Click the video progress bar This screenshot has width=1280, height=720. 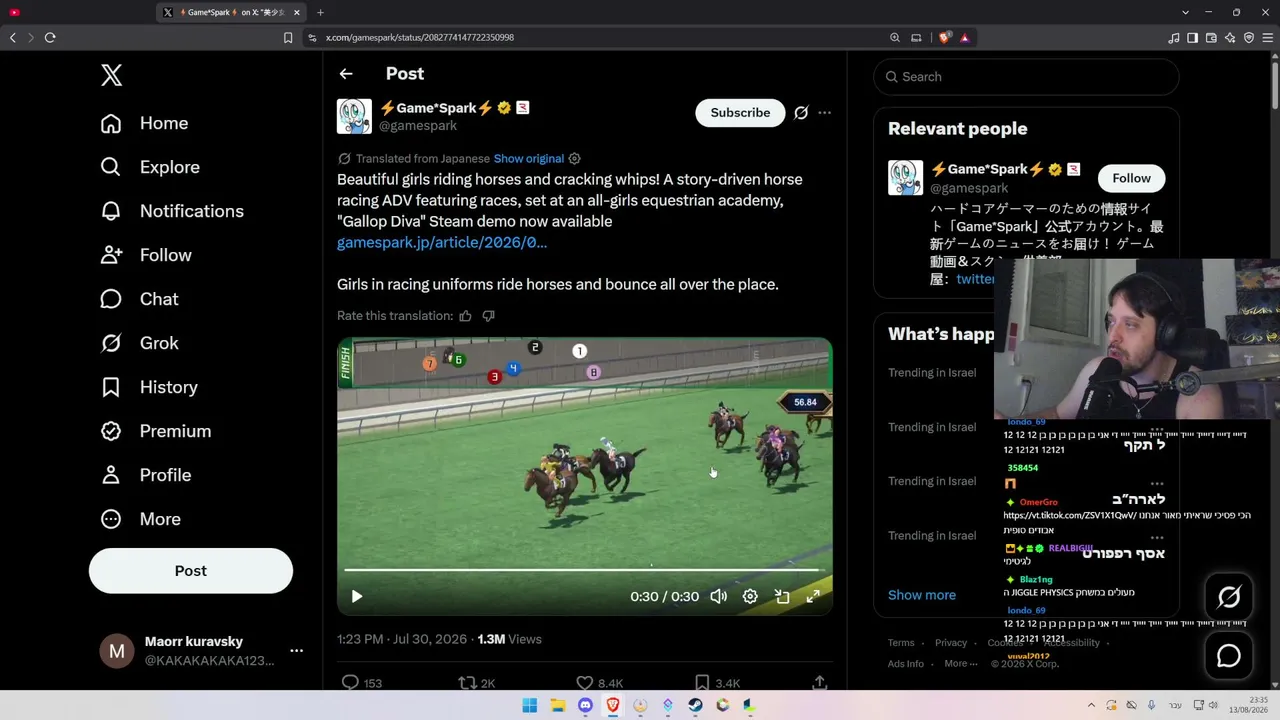[584, 570]
